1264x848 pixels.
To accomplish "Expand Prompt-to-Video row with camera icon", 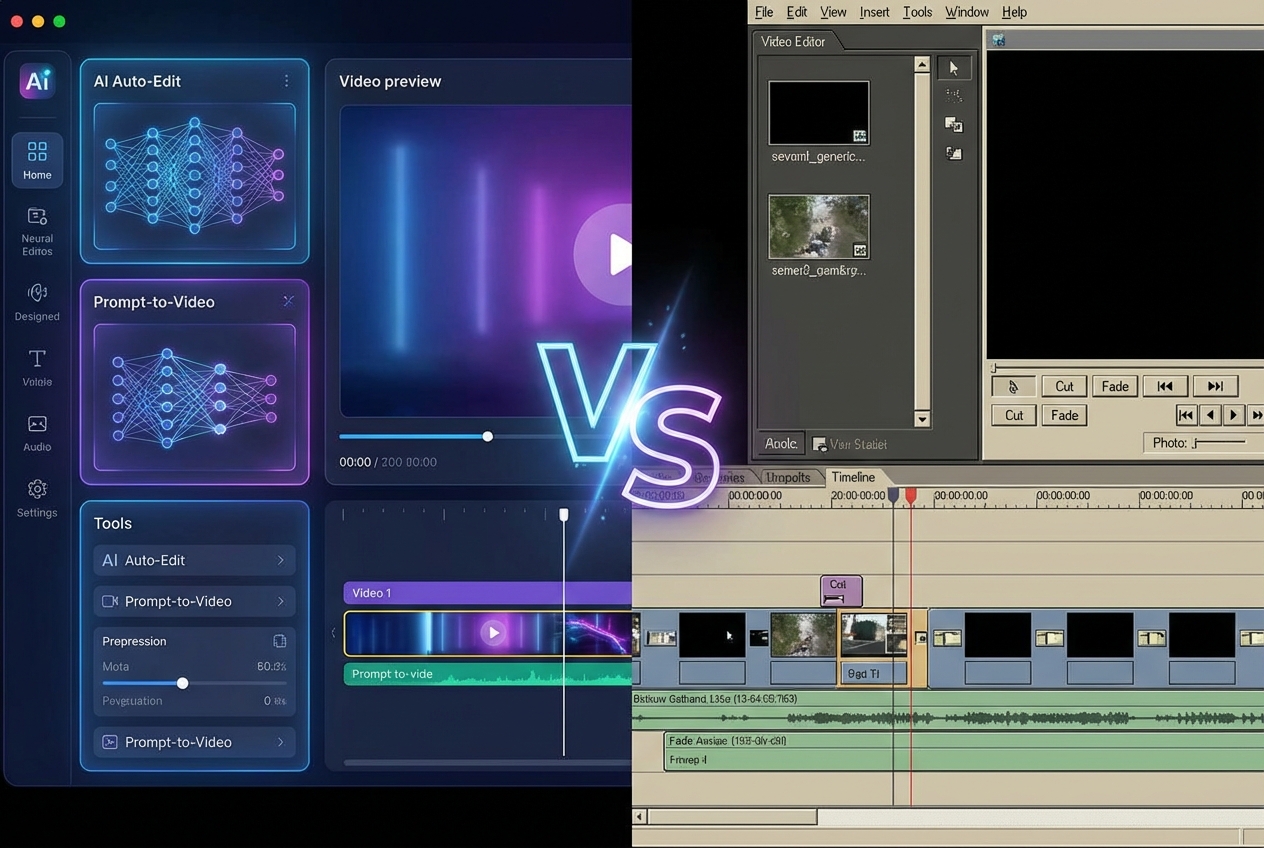I will (194, 601).
